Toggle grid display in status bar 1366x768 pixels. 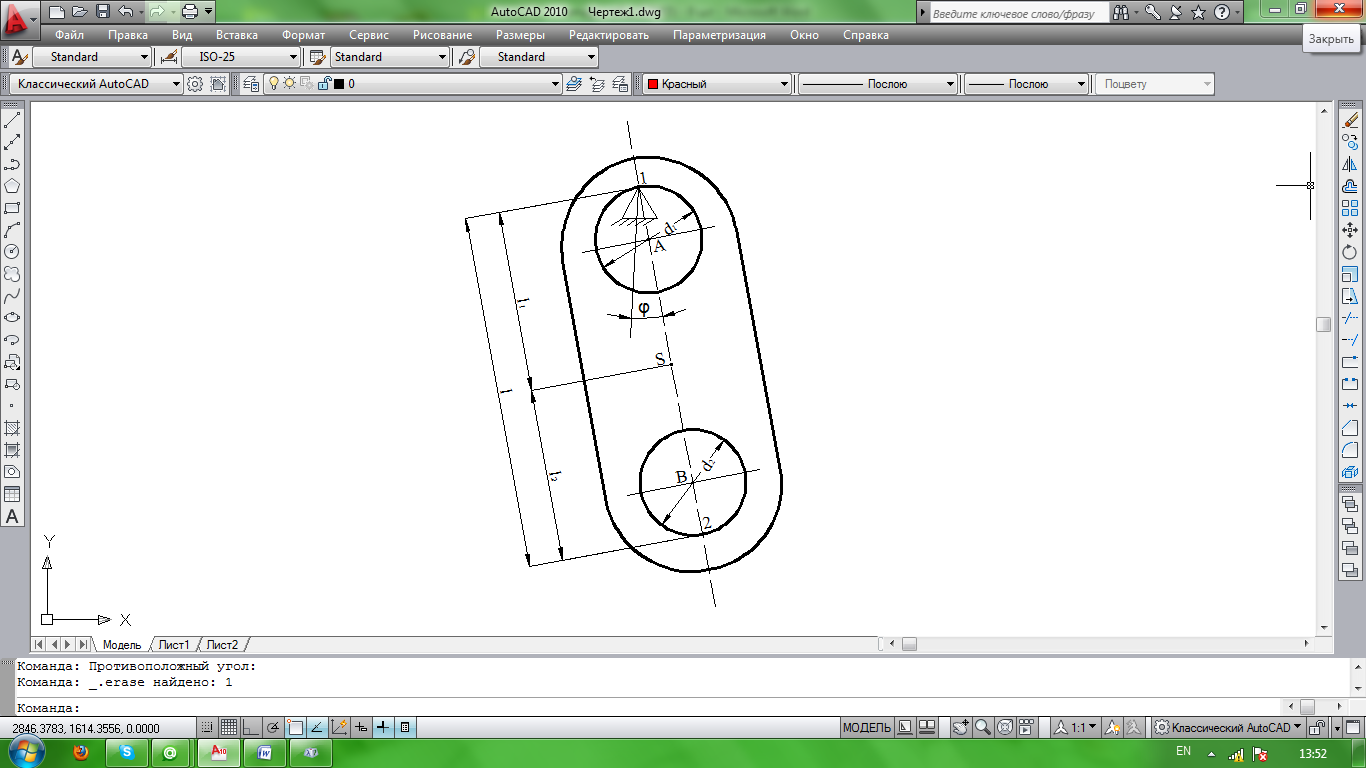point(229,728)
